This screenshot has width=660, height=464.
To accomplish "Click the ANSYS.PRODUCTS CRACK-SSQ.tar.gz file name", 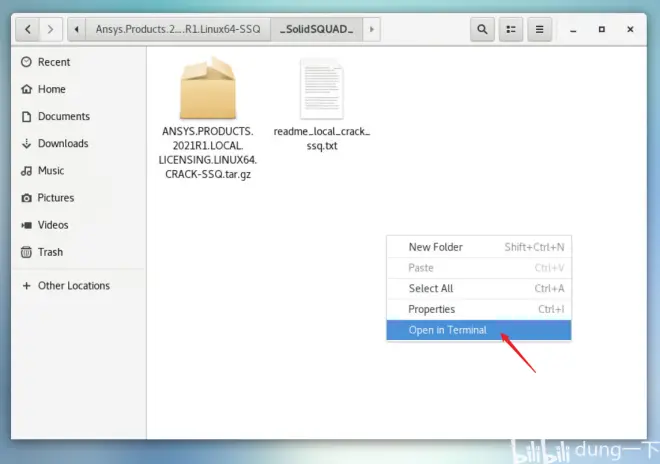I will (x=208, y=153).
